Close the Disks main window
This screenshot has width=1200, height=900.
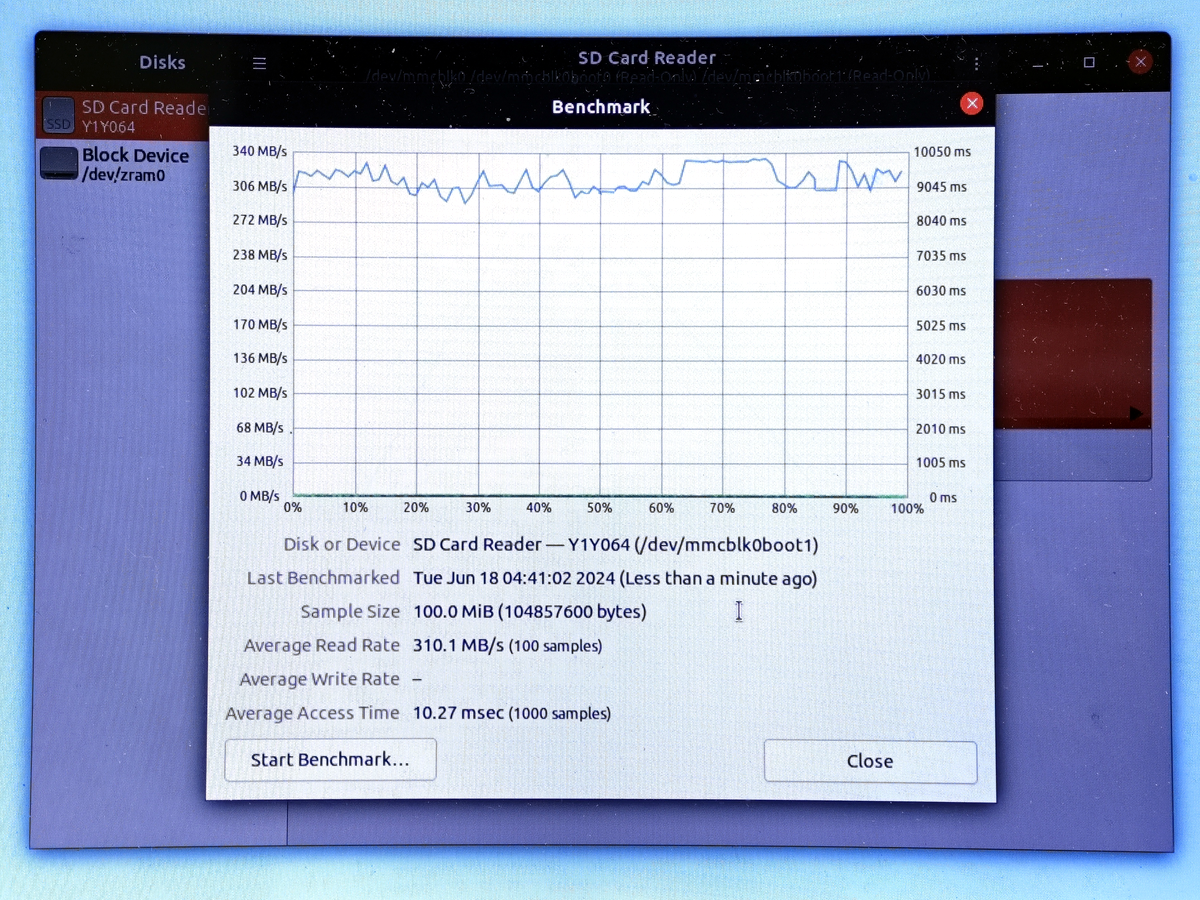click(1141, 62)
